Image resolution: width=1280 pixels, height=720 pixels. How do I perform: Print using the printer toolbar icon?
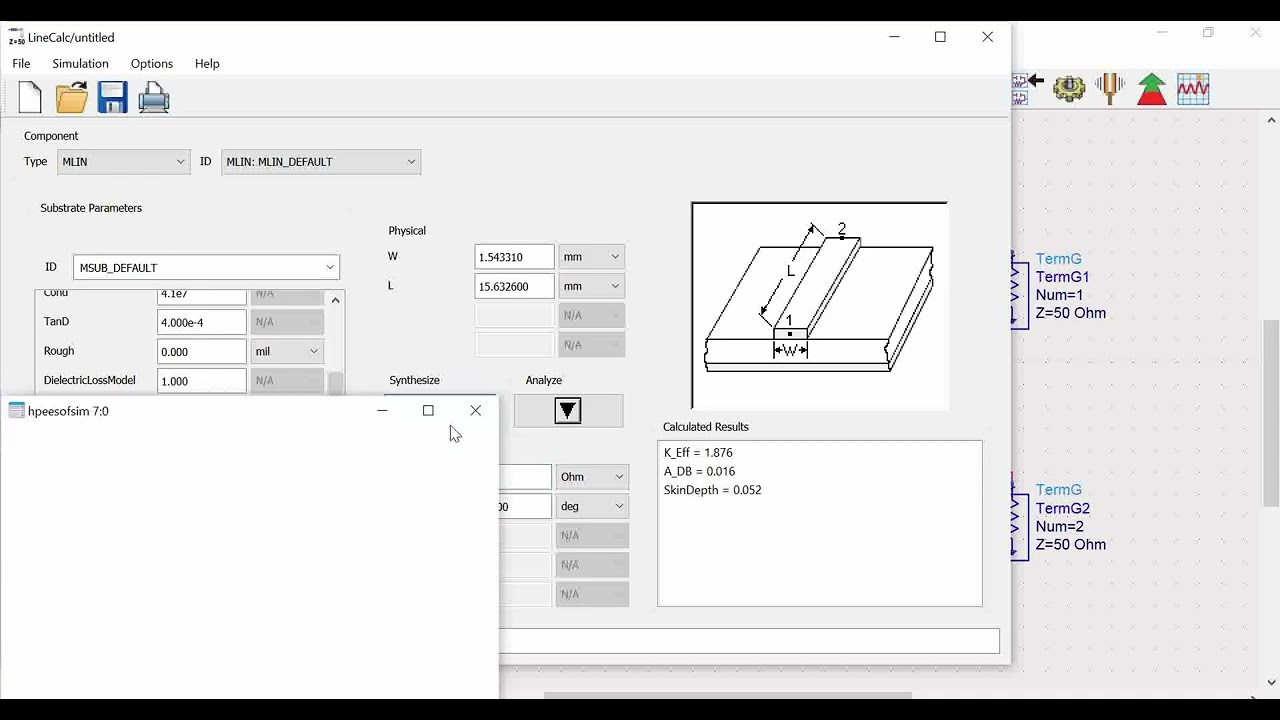pos(154,97)
